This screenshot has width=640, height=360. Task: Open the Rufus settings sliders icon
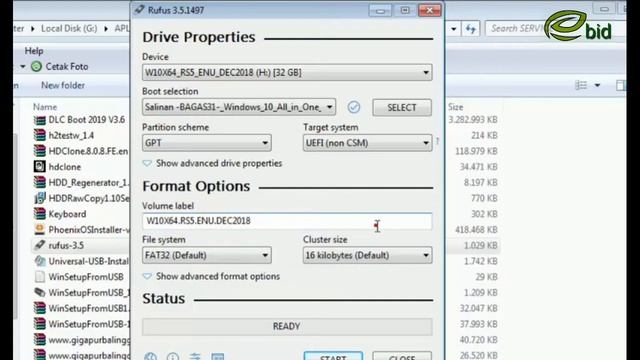195,356
